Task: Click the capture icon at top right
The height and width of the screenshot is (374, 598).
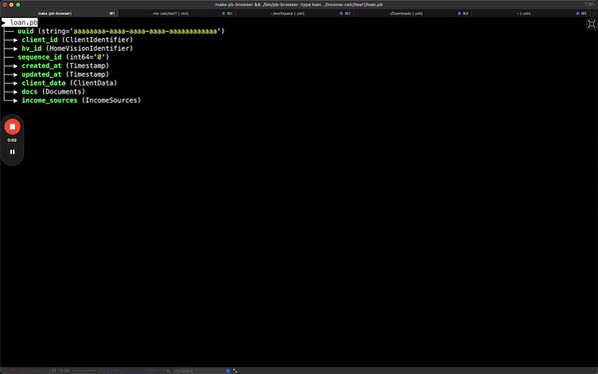Action: 591,24
